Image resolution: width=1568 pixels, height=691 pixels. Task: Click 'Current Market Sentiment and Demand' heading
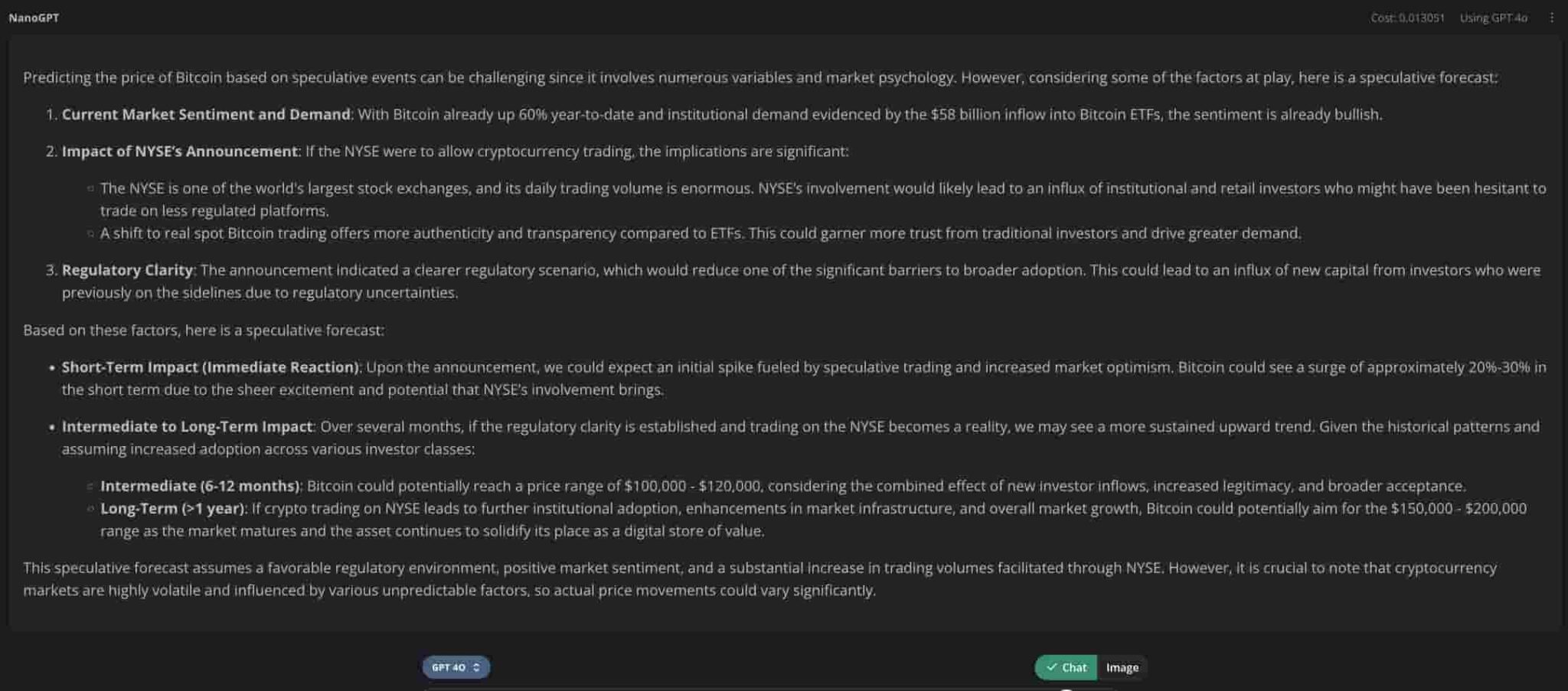click(x=205, y=115)
